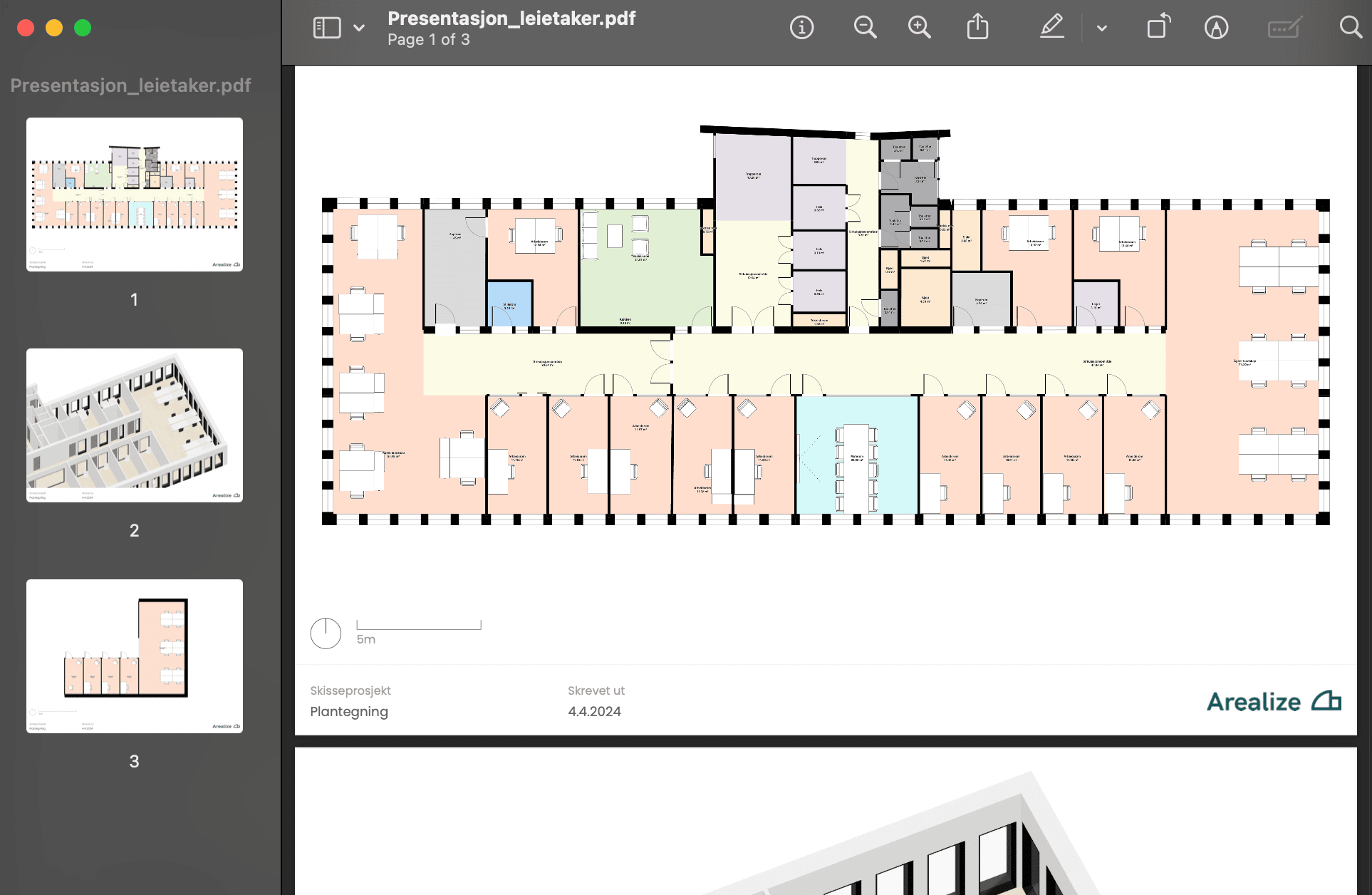
Task: Select page 1 thumbnail
Action: pos(135,195)
